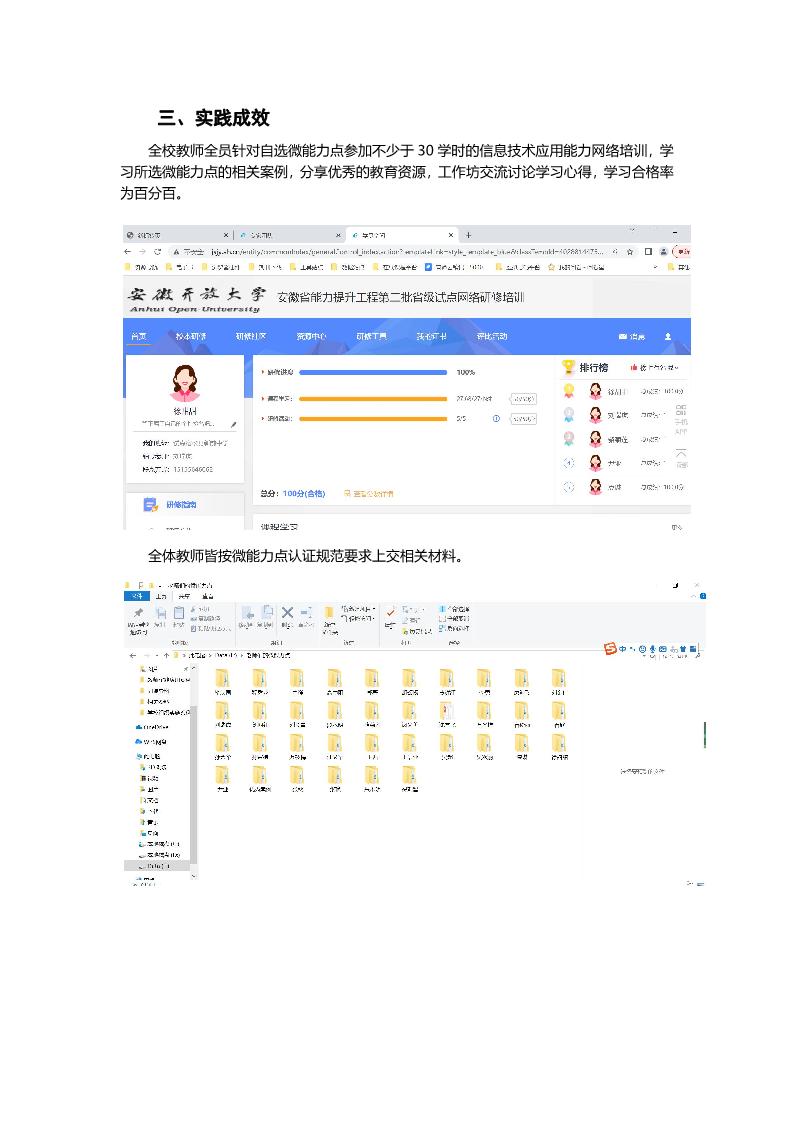The width and height of the screenshot is (794, 1123).
Task: Switch to the second browser tab
Action: pyautogui.click(x=290, y=235)
